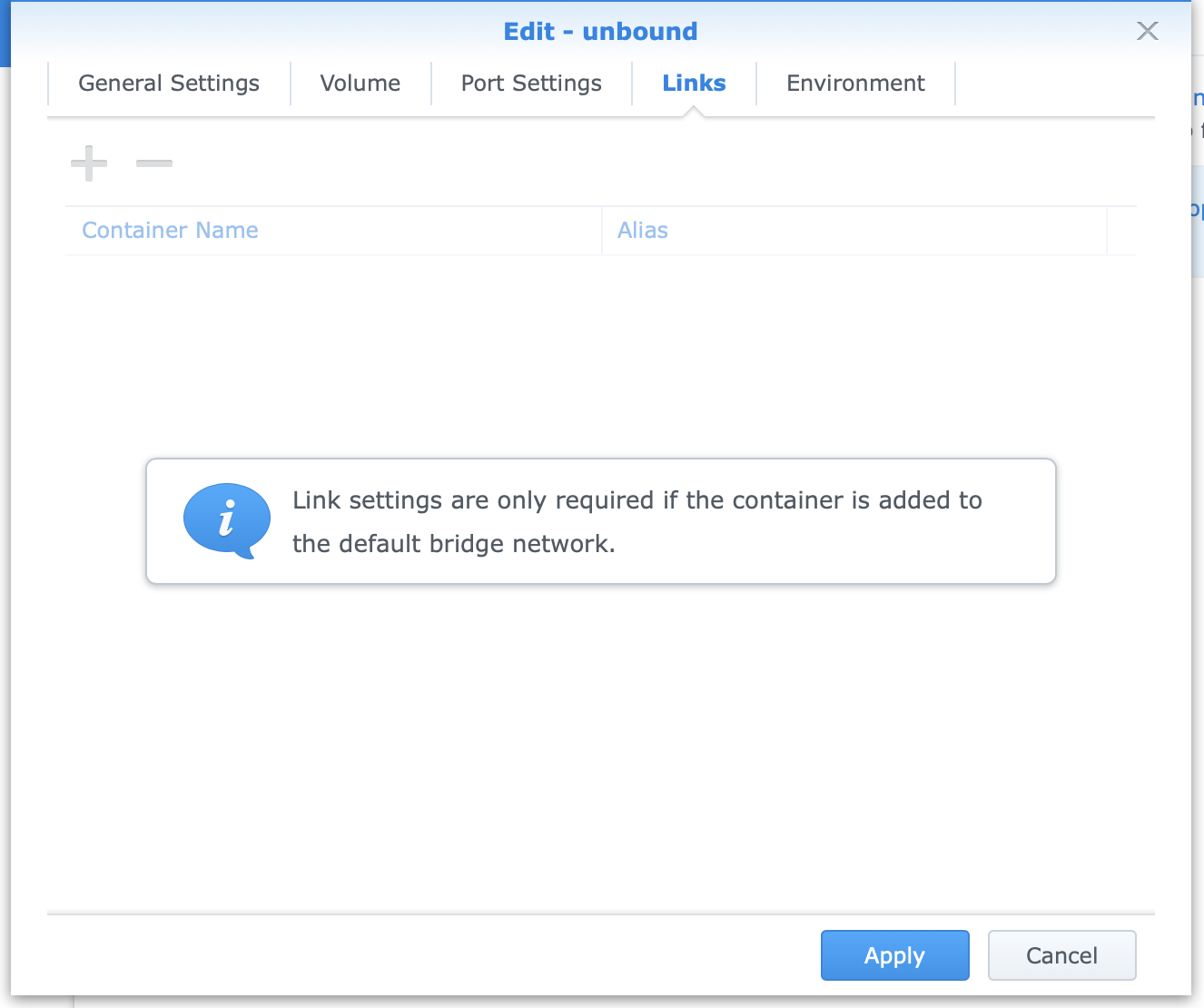Click the link settings info message text

(637, 521)
